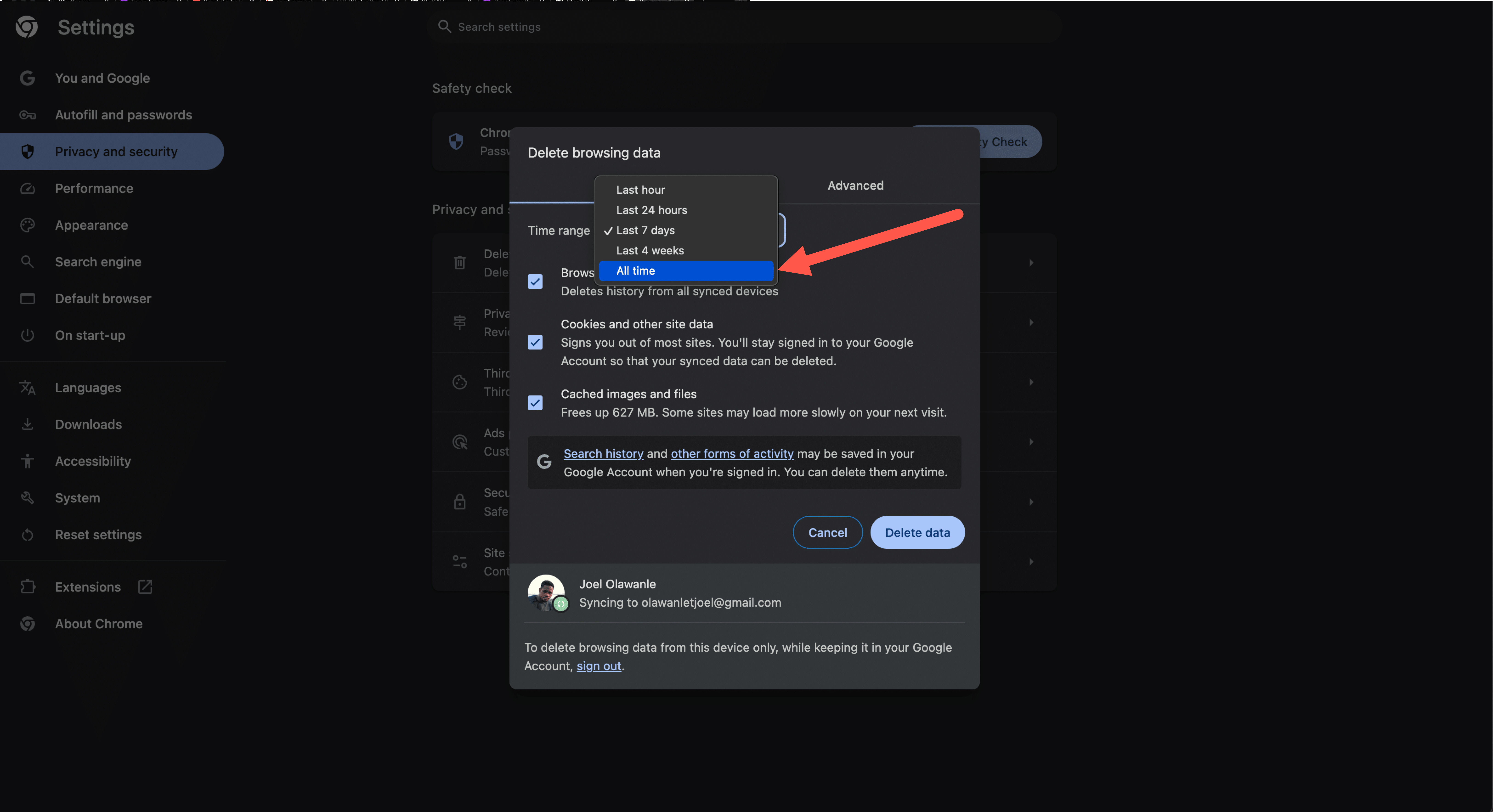This screenshot has width=1493, height=812.
Task: Click the Chrome icon for About Chrome
Action: pos(27,624)
